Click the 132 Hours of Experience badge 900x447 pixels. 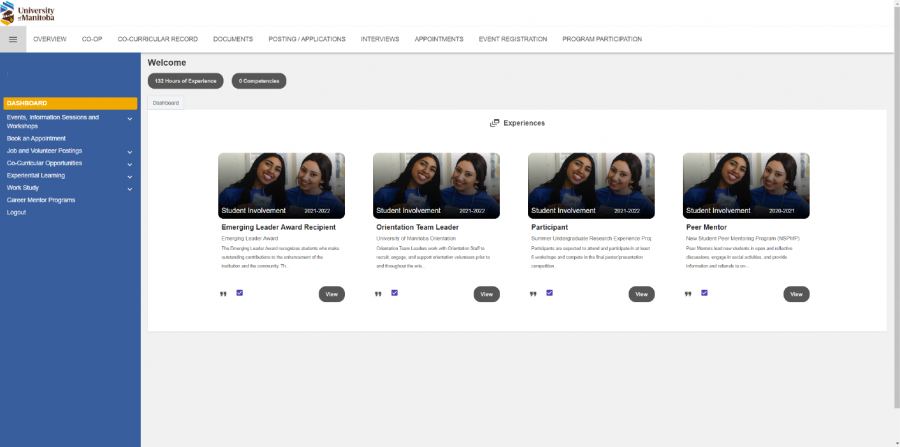point(186,80)
